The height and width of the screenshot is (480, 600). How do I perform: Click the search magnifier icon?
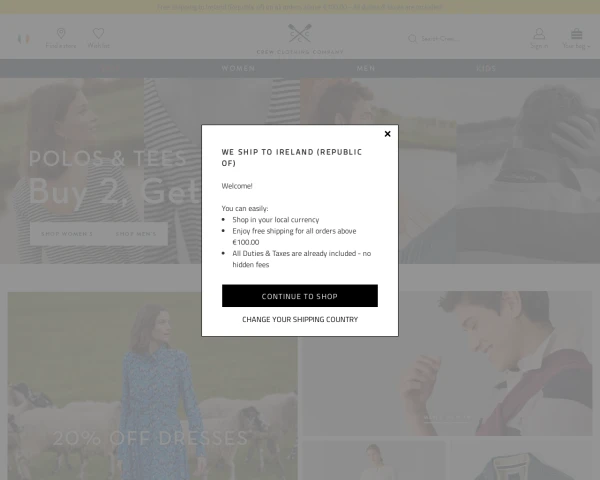pos(412,39)
